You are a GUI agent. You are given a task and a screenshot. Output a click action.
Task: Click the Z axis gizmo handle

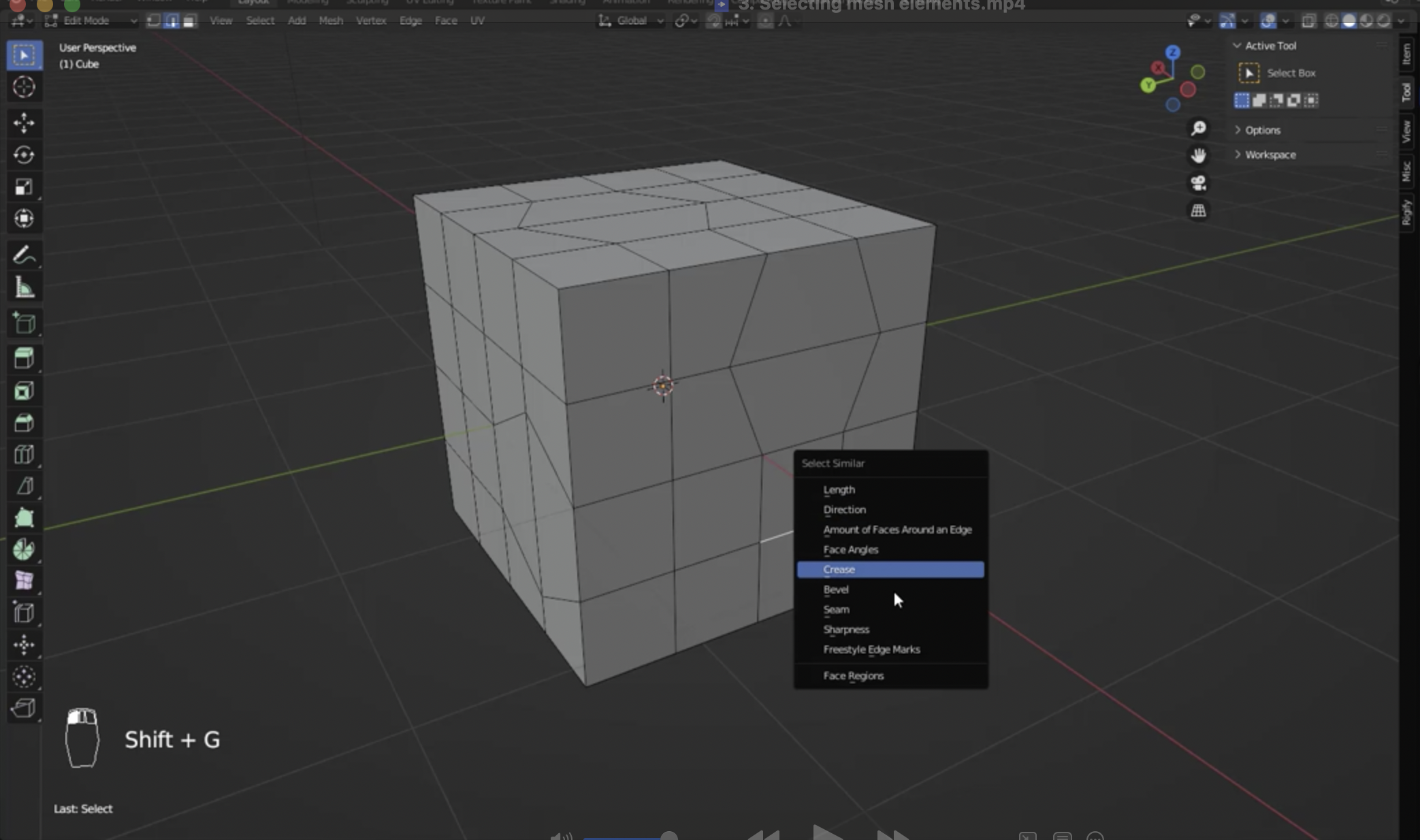click(1172, 52)
